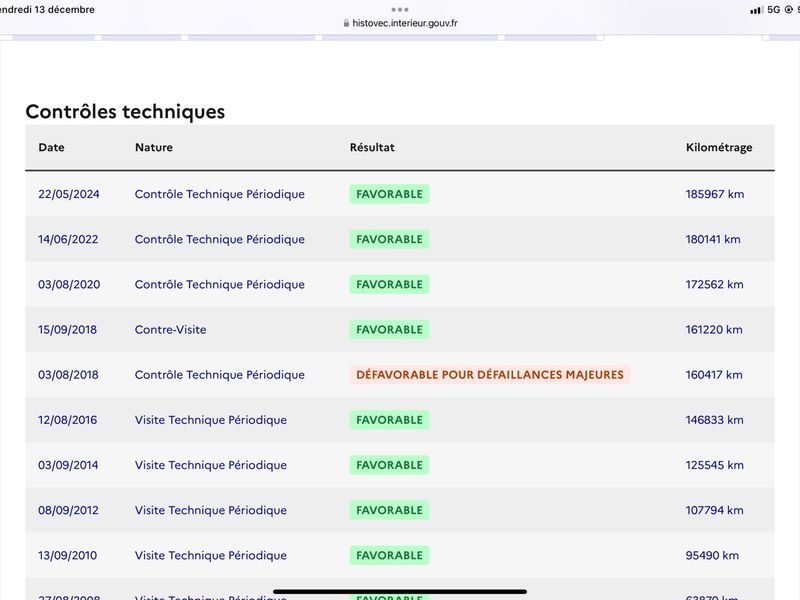This screenshot has height=600, width=800.
Task: Select date 08/09/2012
Action: pos(68,510)
